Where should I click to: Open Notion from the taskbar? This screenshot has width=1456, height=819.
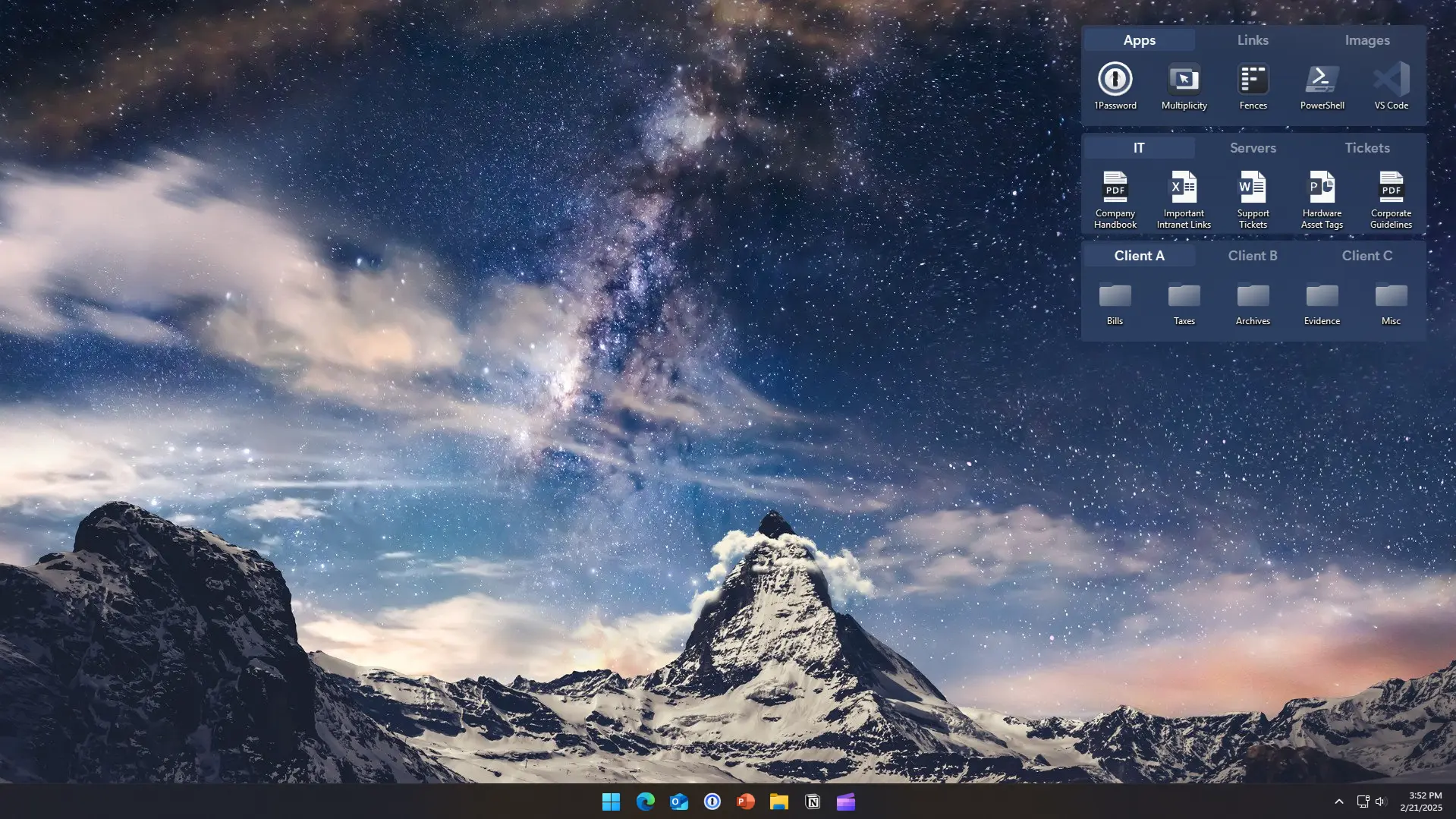(812, 801)
